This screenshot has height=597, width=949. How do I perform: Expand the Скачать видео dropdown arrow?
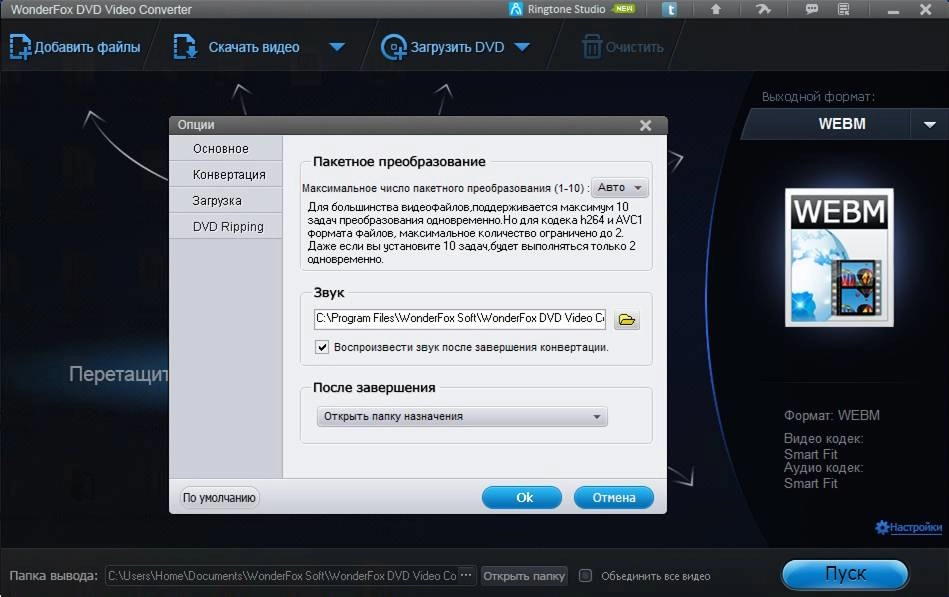[x=337, y=47]
